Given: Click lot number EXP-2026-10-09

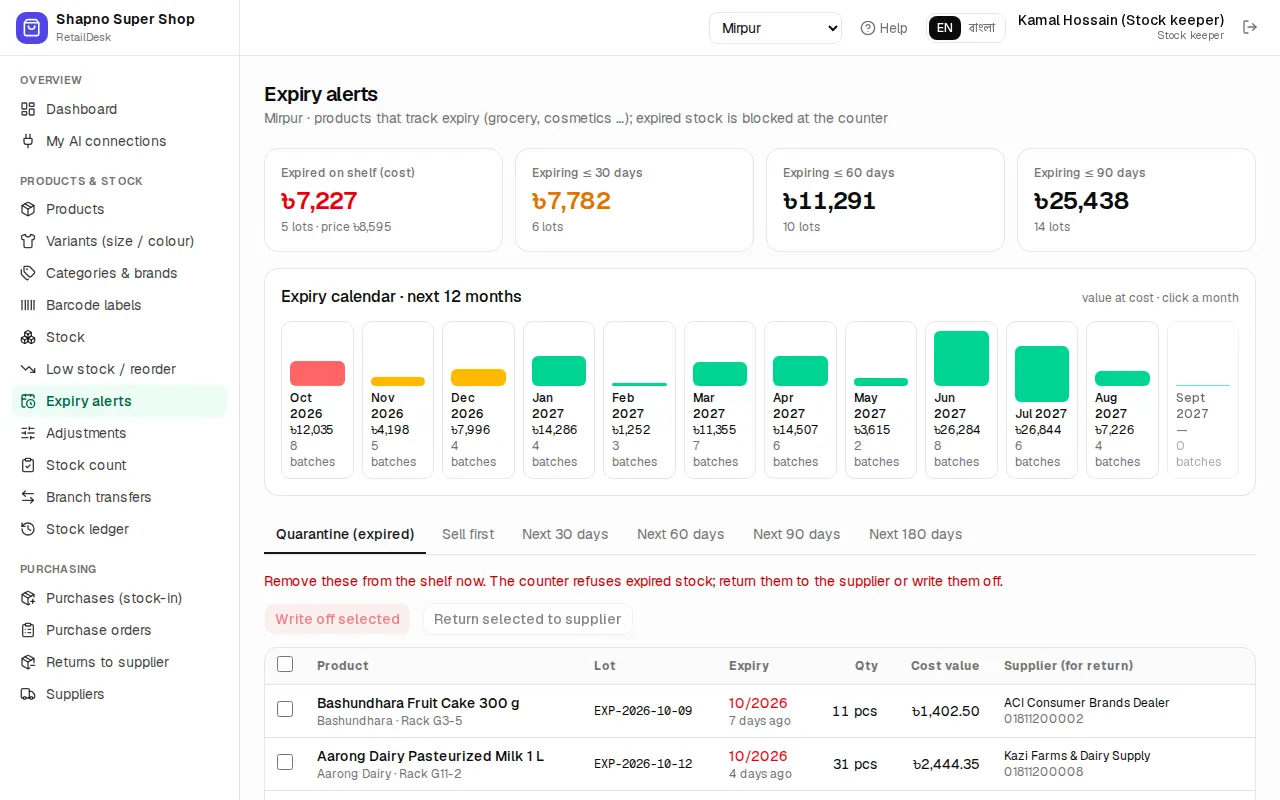Looking at the screenshot, I should [643, 711].
